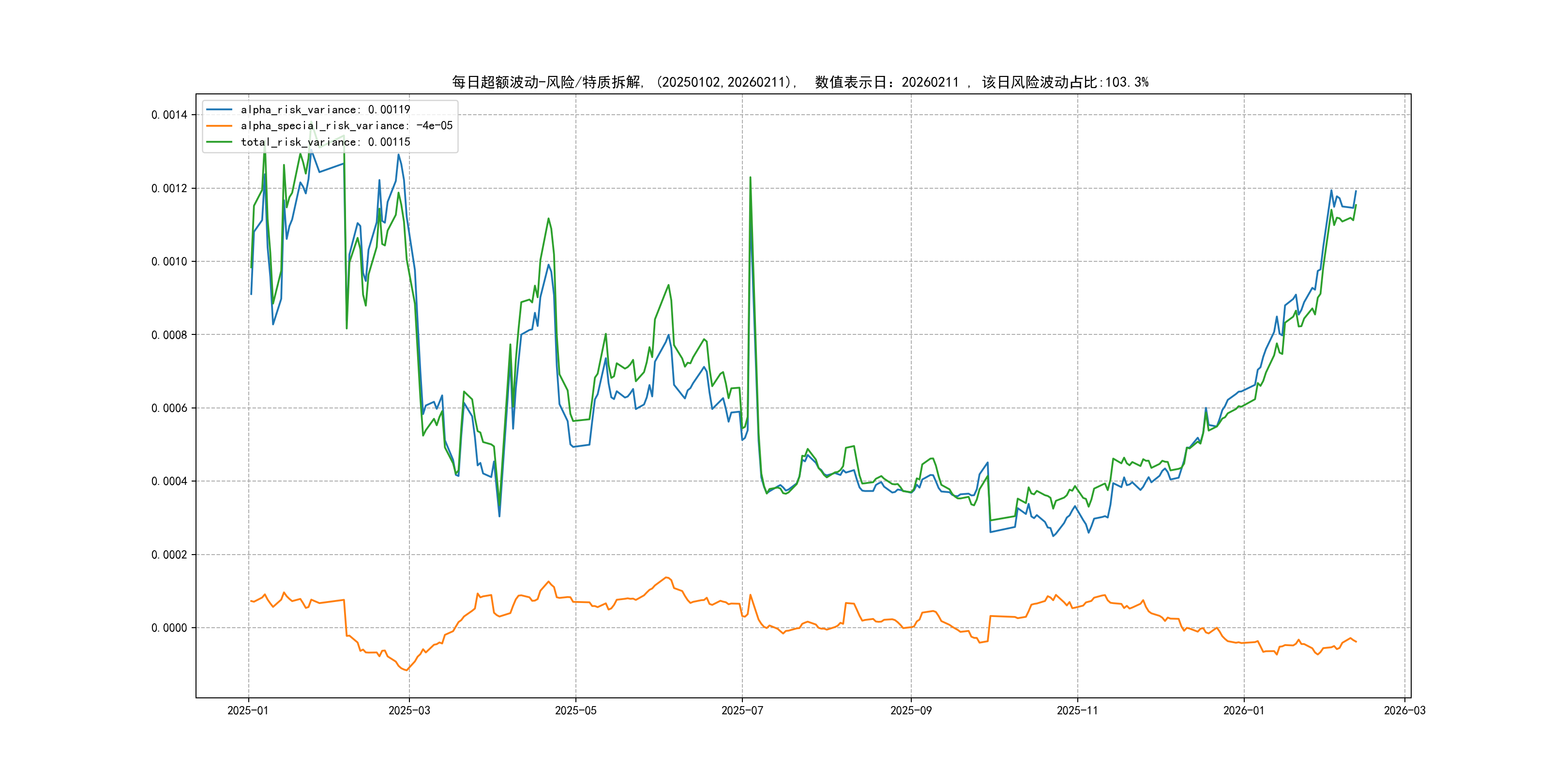Click the 2026-01 x-axis tick label

pyautogui.click(x=1244, y=710)
